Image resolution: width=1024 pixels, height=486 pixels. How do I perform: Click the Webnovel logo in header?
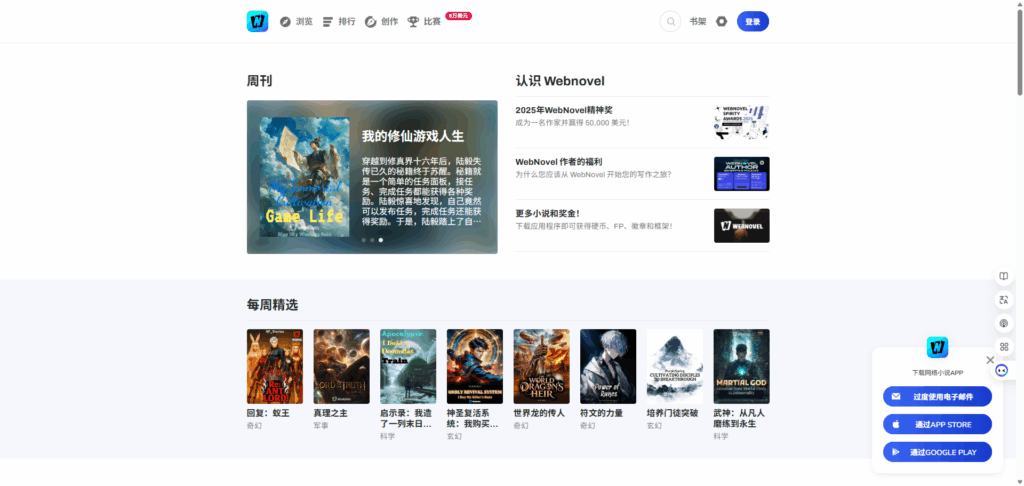click(x=257, y=22)
